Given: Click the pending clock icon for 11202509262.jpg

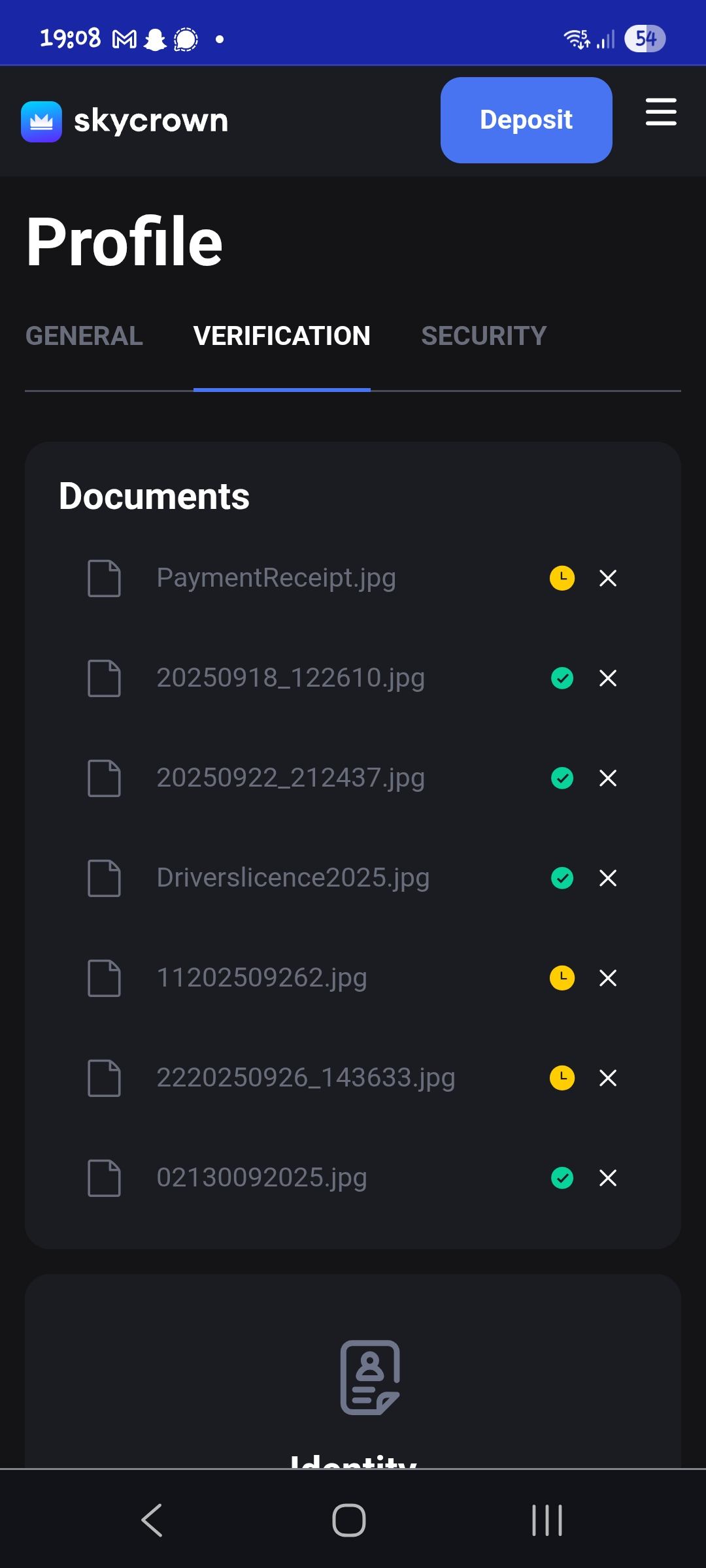Looking at the screenshot, I should tap(562, 978).
